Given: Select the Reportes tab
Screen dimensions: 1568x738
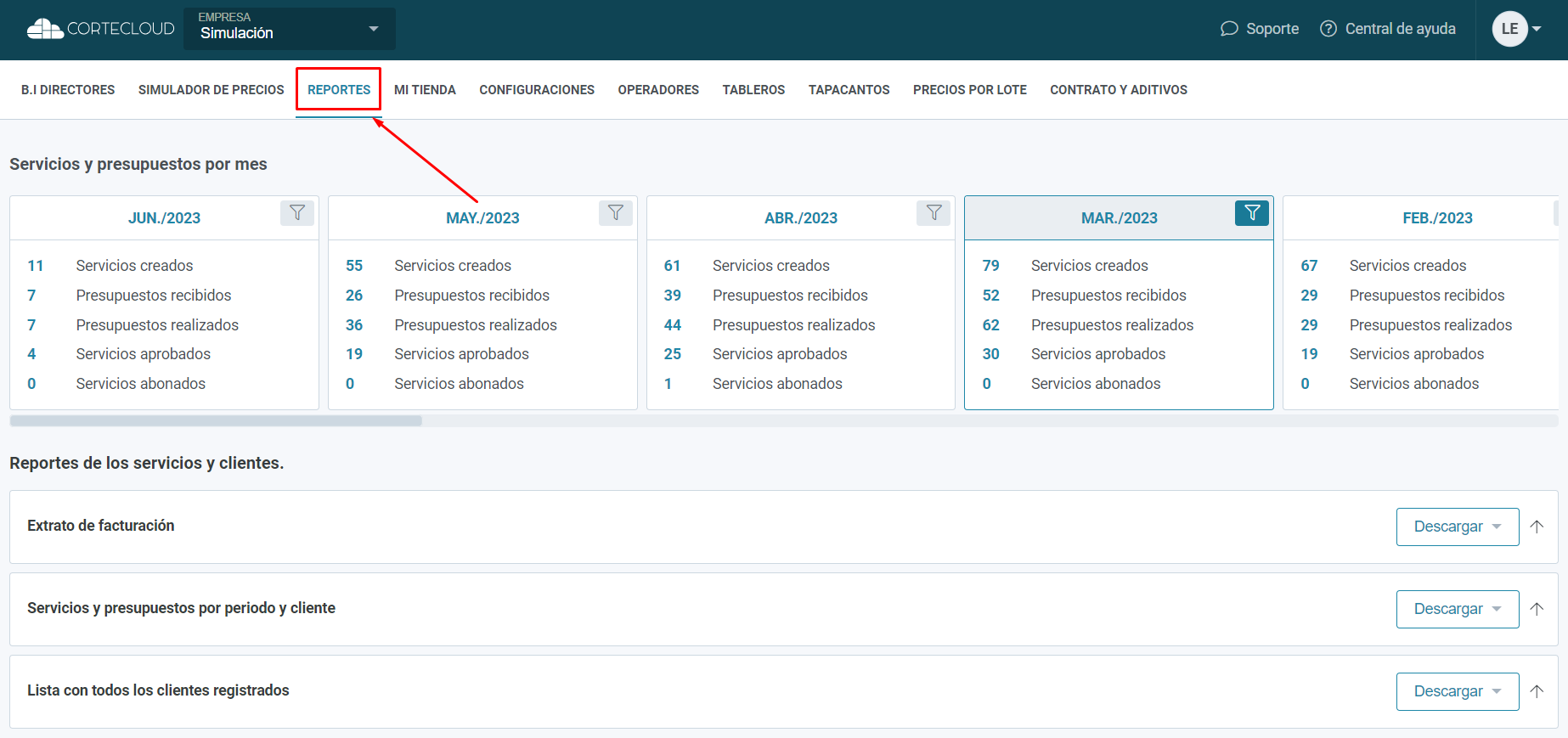Looking at the screenshot, I should click(339, 90).
